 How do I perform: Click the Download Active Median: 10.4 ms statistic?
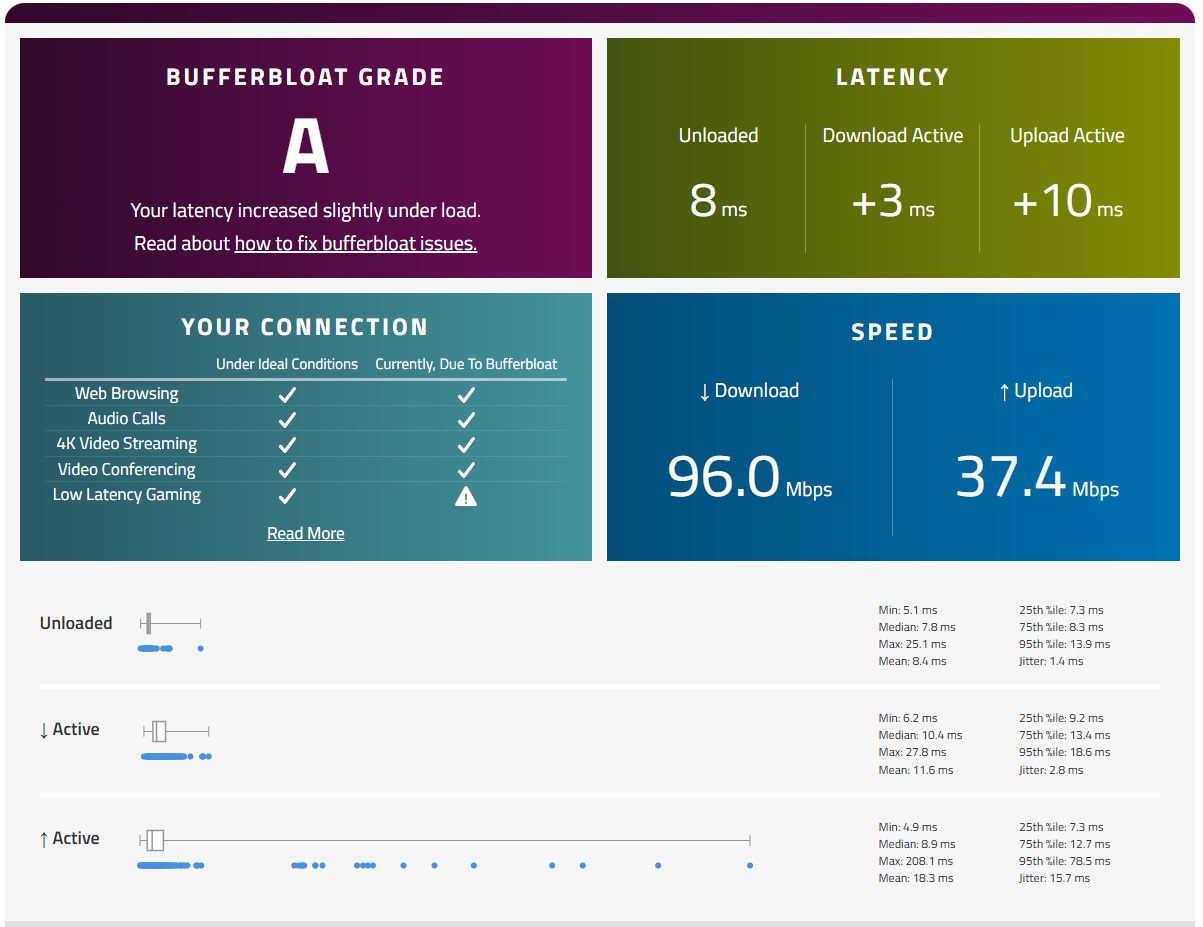pyautogui.click(x=920, y=735)
